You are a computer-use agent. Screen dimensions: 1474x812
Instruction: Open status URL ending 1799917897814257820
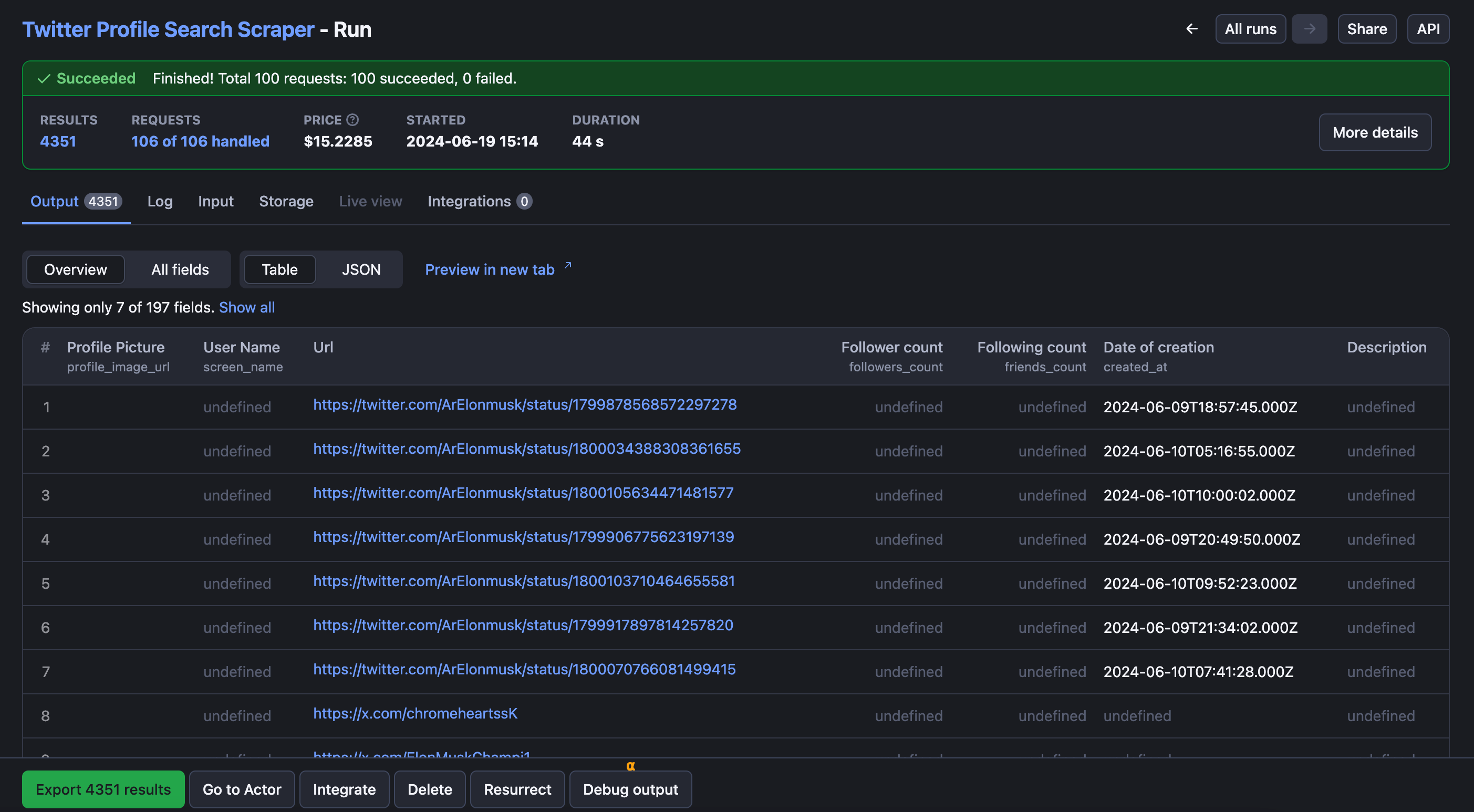[x=523, y=625]
